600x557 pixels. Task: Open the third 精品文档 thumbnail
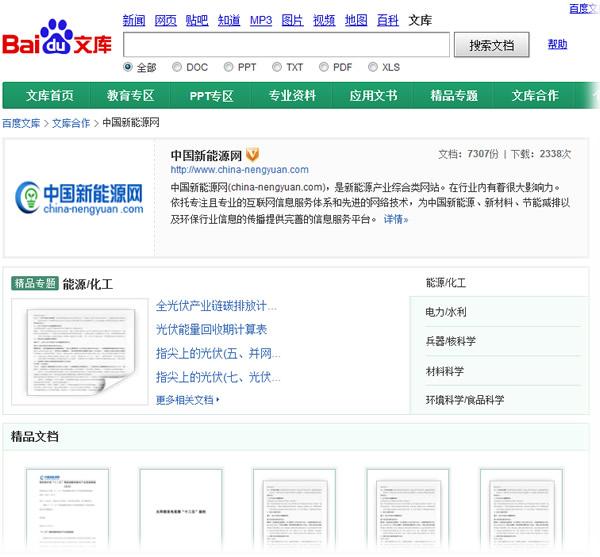pos(294,510)
